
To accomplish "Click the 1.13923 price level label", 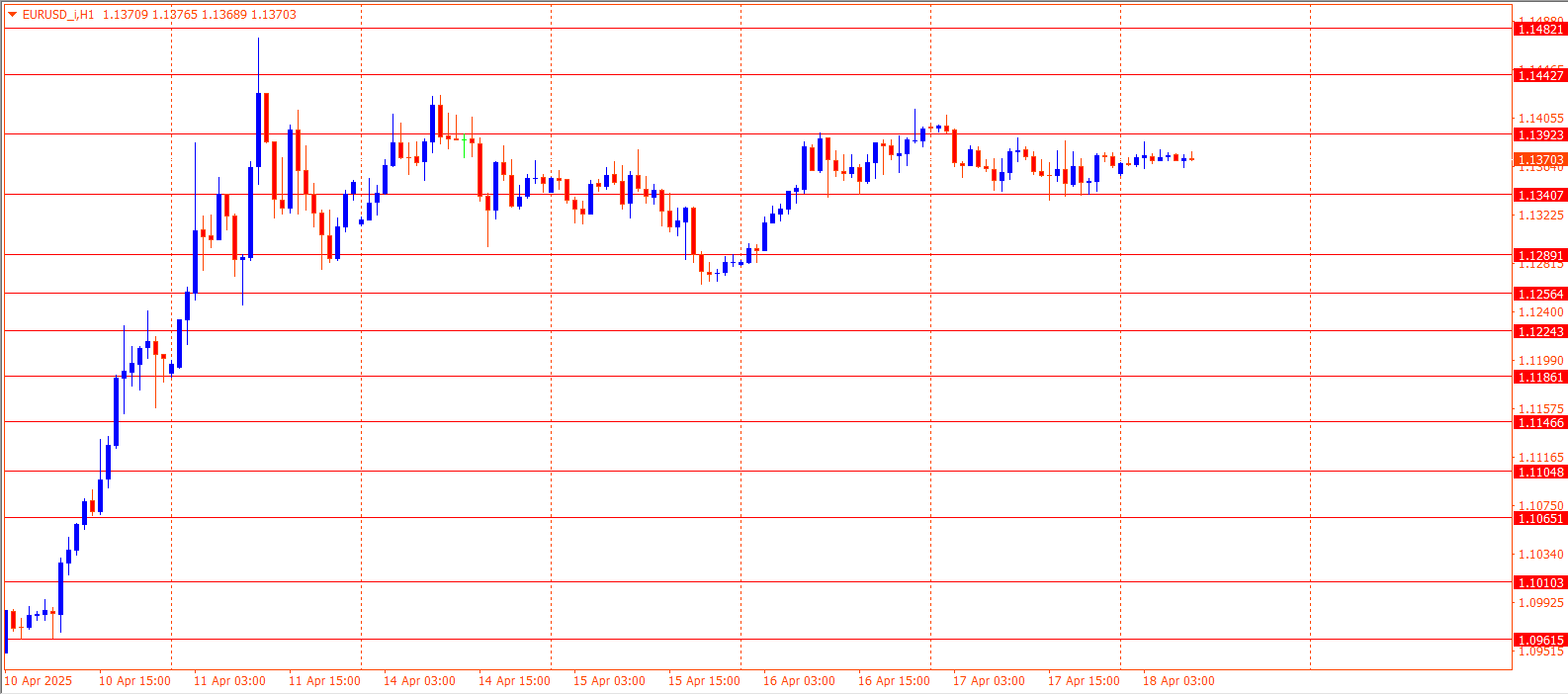I will (1540, 135).
